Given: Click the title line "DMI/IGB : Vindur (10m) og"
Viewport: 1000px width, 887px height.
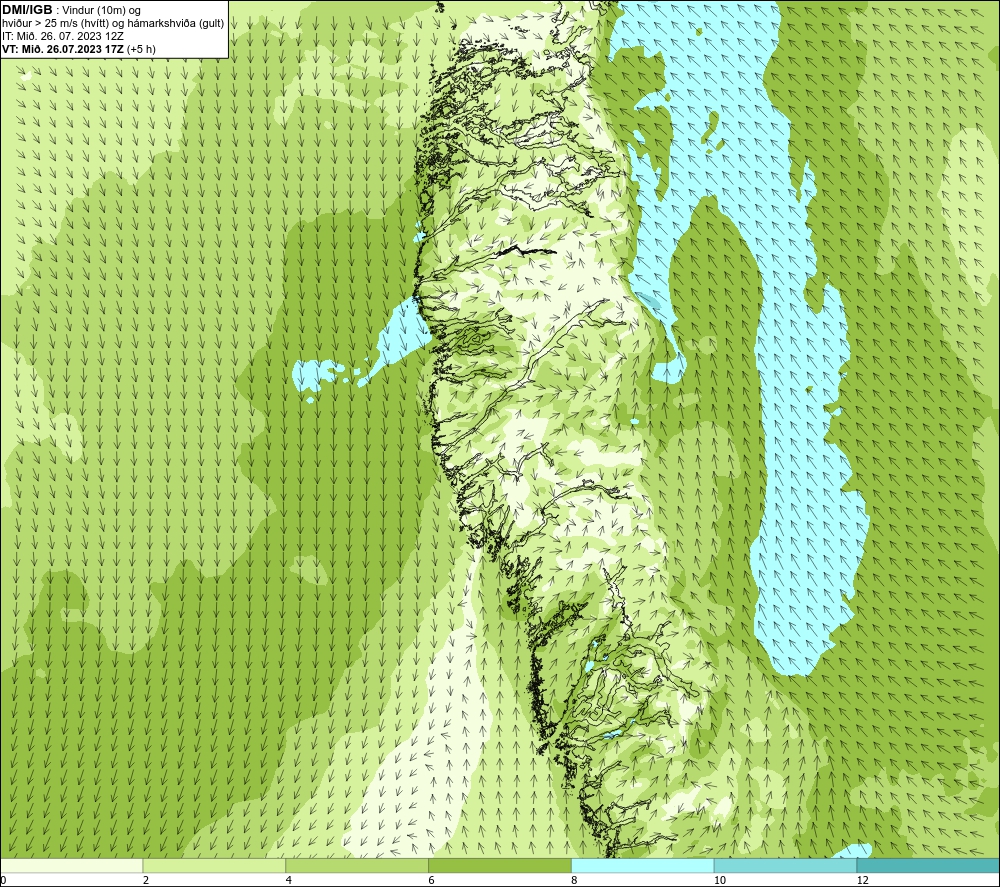Looking at the screenshot, I should click(71, 10).
